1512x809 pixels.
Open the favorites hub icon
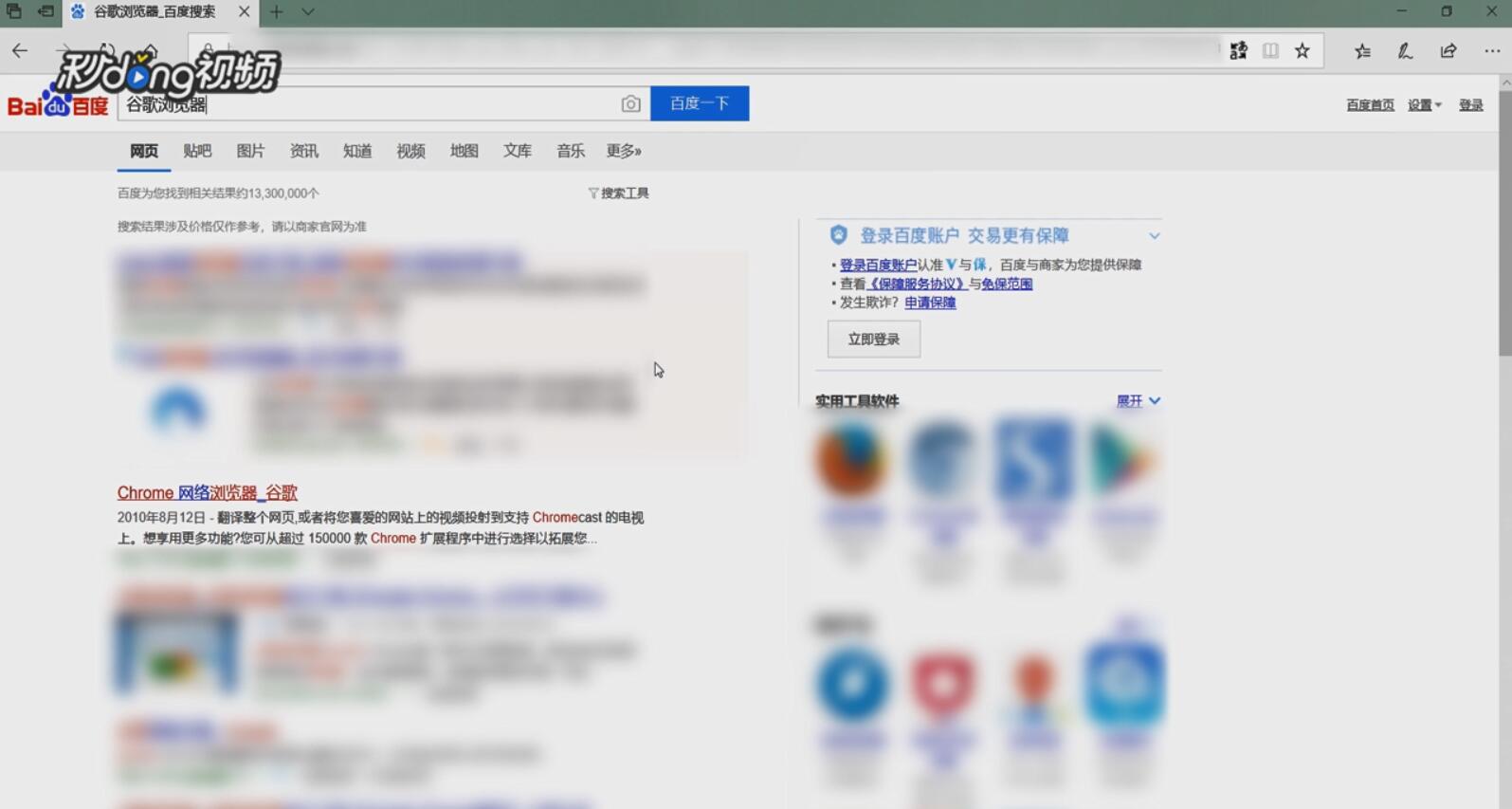point(1362,51)
